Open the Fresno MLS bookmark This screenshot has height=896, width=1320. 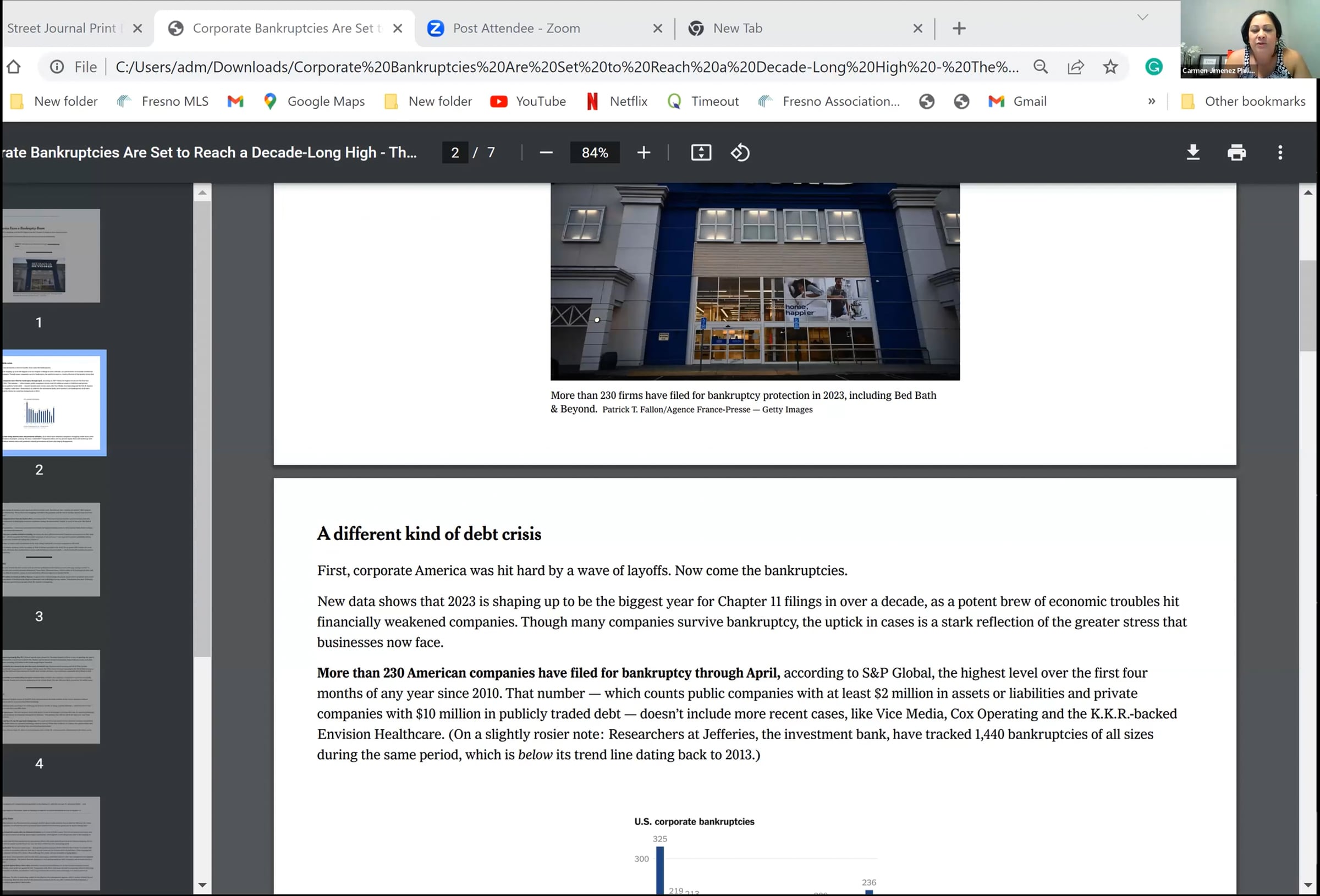162,101
